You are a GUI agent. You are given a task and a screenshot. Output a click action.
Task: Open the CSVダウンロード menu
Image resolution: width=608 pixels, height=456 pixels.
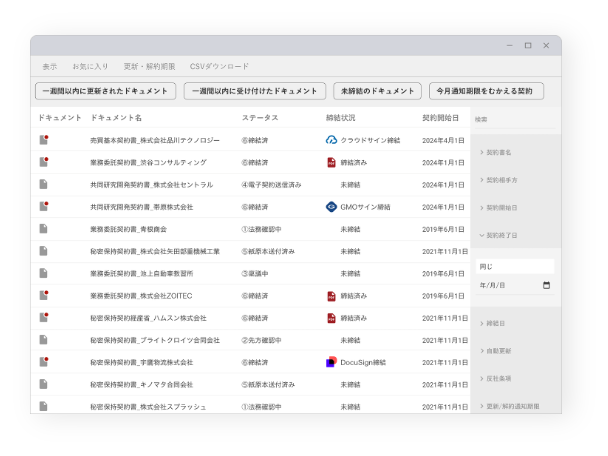pos(219,67)
